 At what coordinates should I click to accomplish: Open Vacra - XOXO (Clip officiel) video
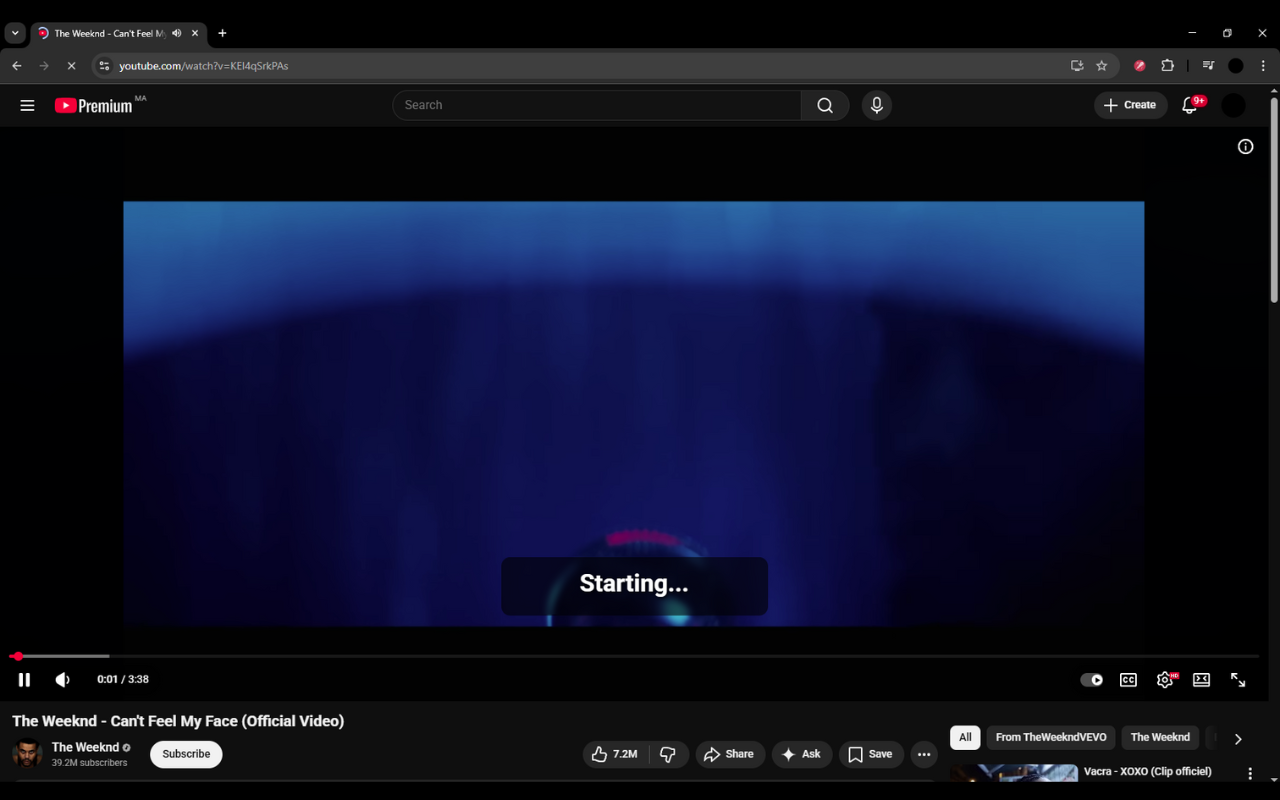tap(1148, 772)
